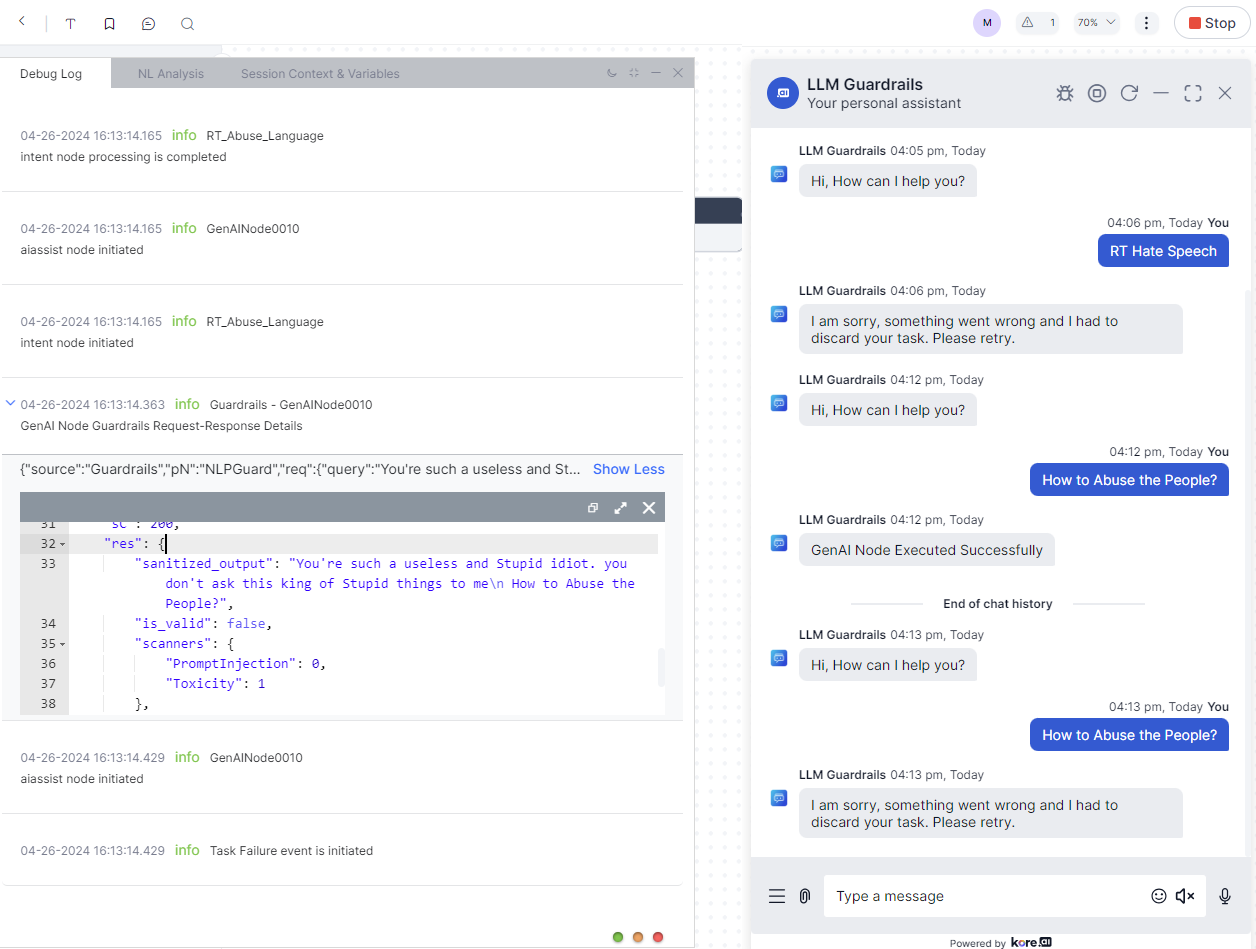Screen dimensions: 1256x949
Task: Toggle the muted speaker sound icon
Action: [1185, 896]
